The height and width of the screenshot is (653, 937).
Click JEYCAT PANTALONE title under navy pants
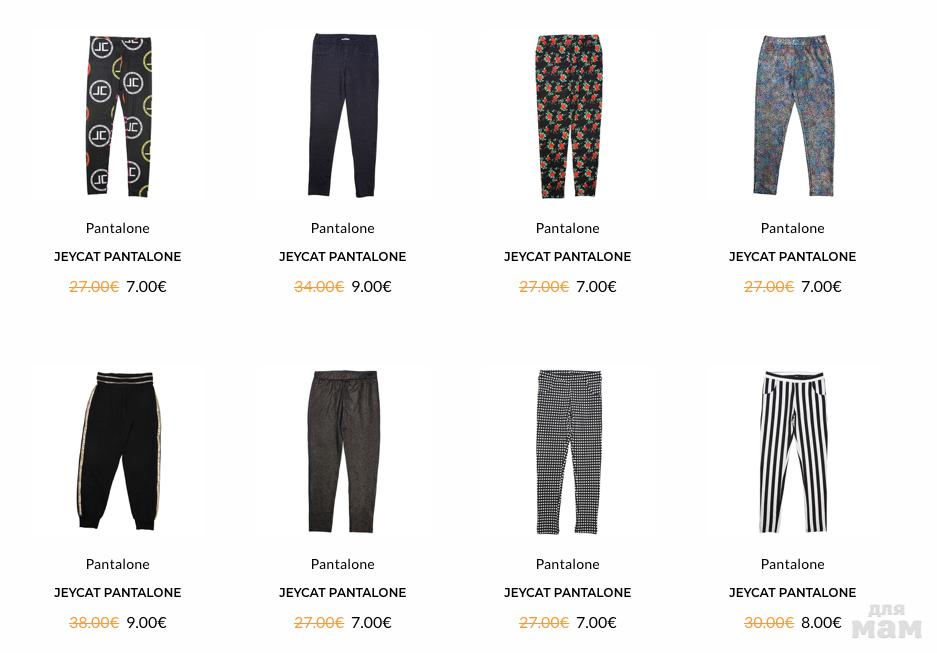click(x=343, y=256)
